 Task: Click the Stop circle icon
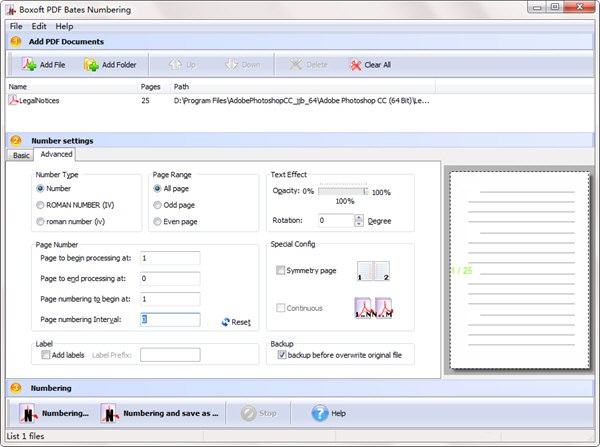(x=248, y=413)
